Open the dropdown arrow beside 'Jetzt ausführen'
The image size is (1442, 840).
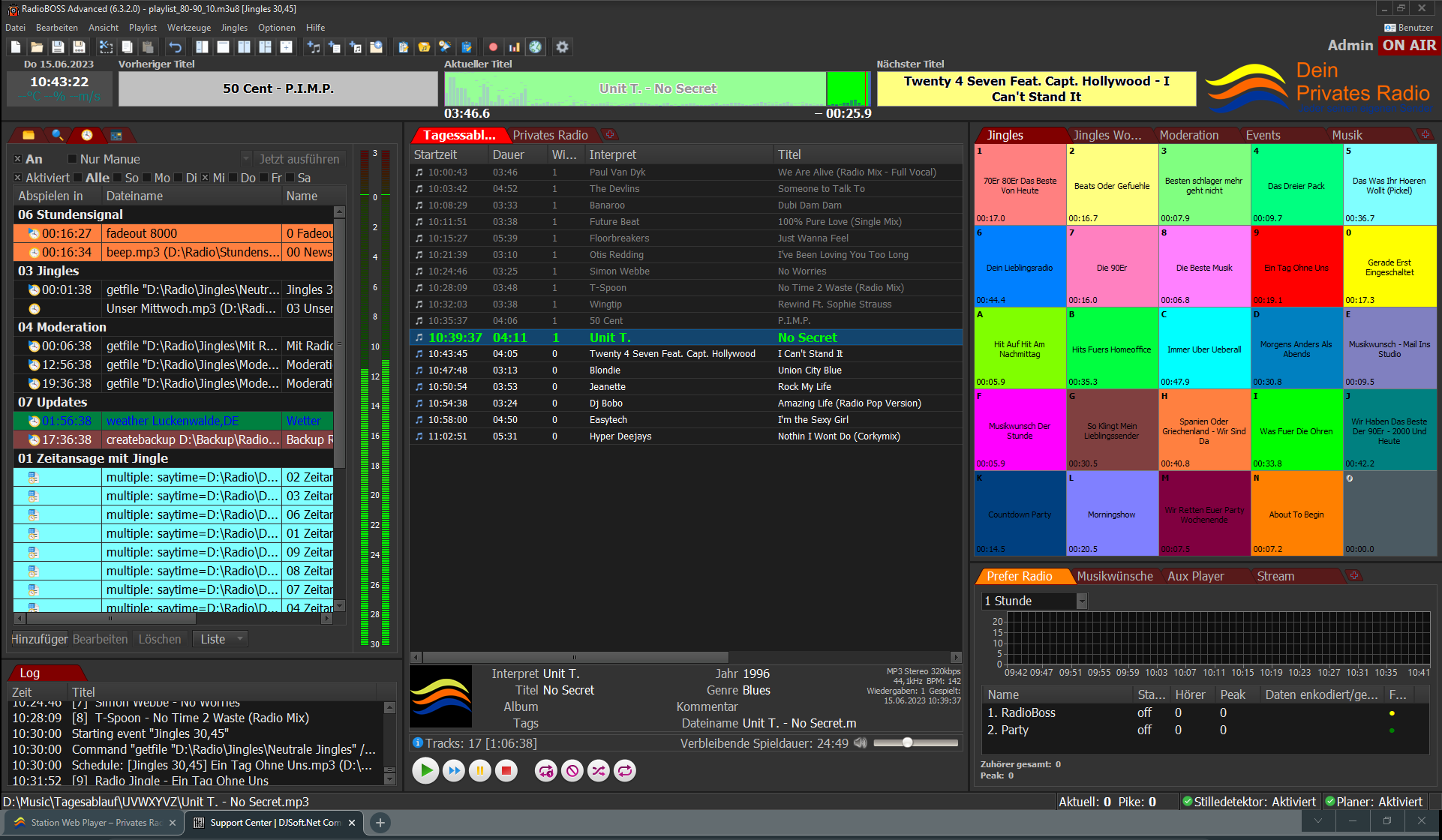tap(246, 159)
